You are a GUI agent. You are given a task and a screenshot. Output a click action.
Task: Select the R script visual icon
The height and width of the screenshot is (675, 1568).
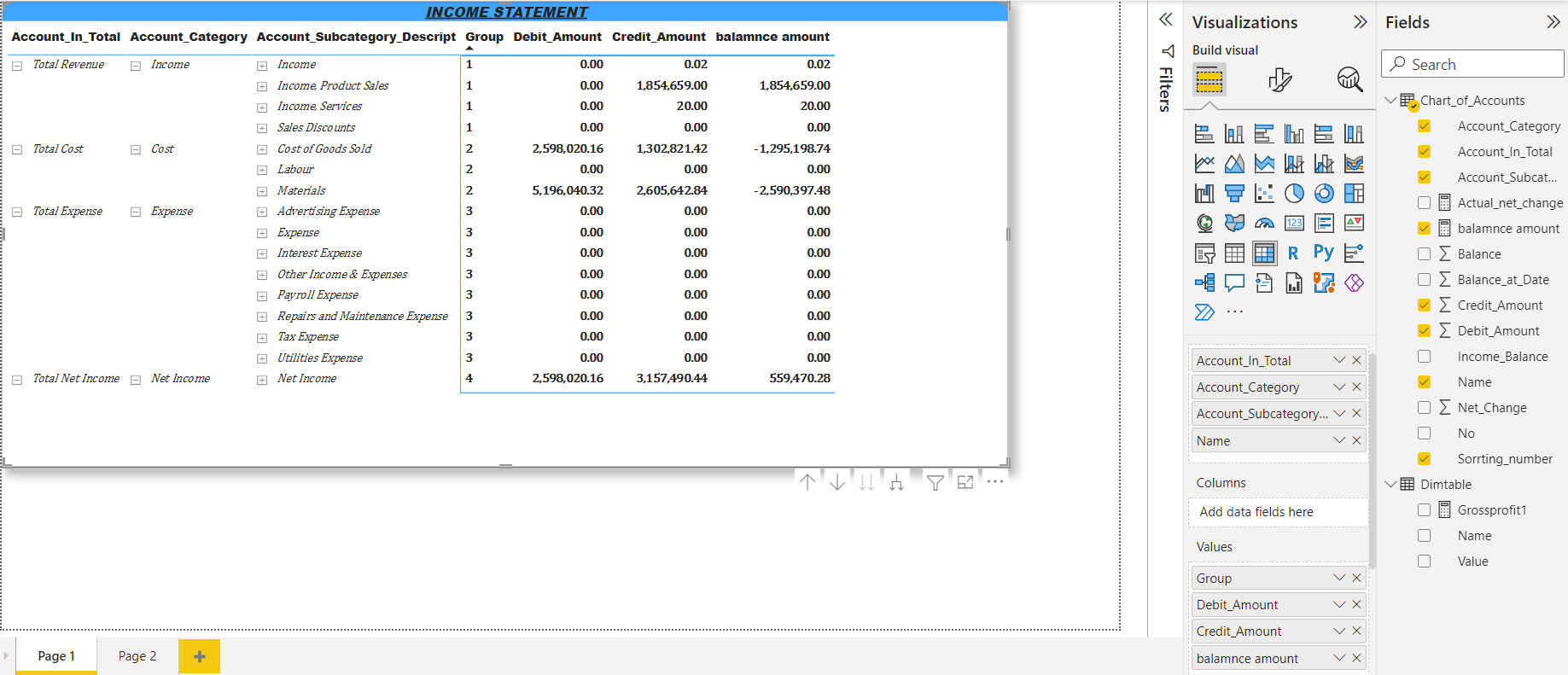tap(1294, 253)
